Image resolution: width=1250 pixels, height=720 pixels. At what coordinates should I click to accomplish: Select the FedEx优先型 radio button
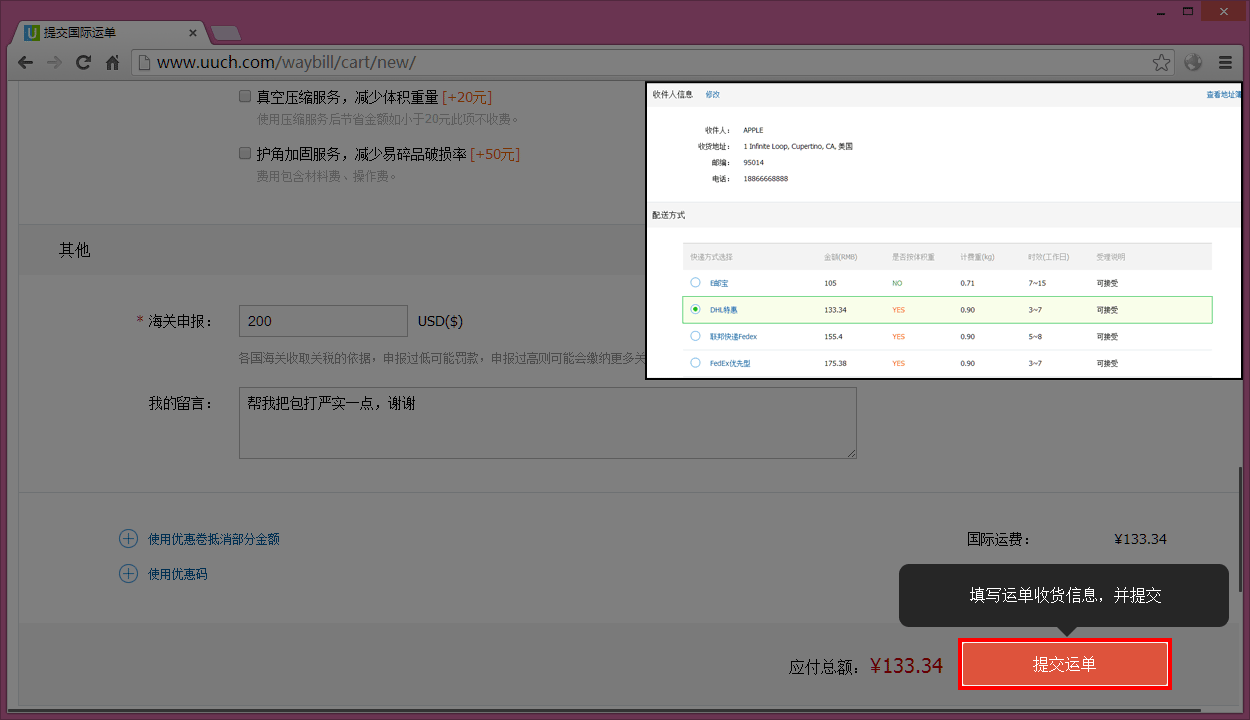[695, 363]
